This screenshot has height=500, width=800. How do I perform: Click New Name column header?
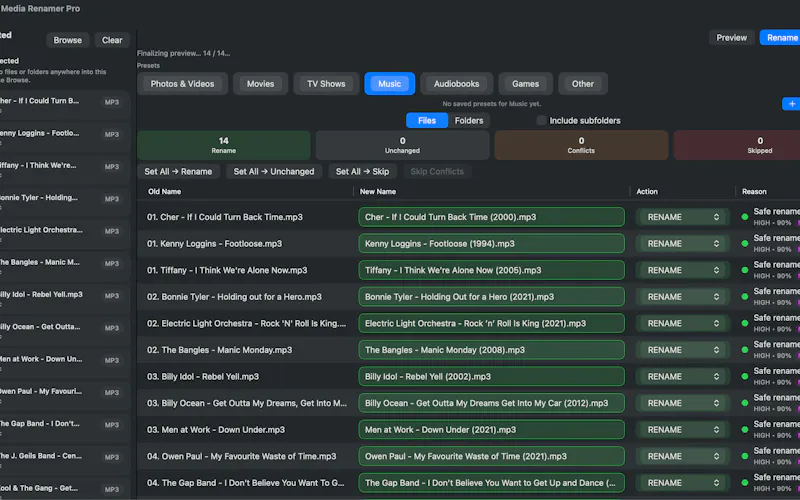(x=378, y=191)
